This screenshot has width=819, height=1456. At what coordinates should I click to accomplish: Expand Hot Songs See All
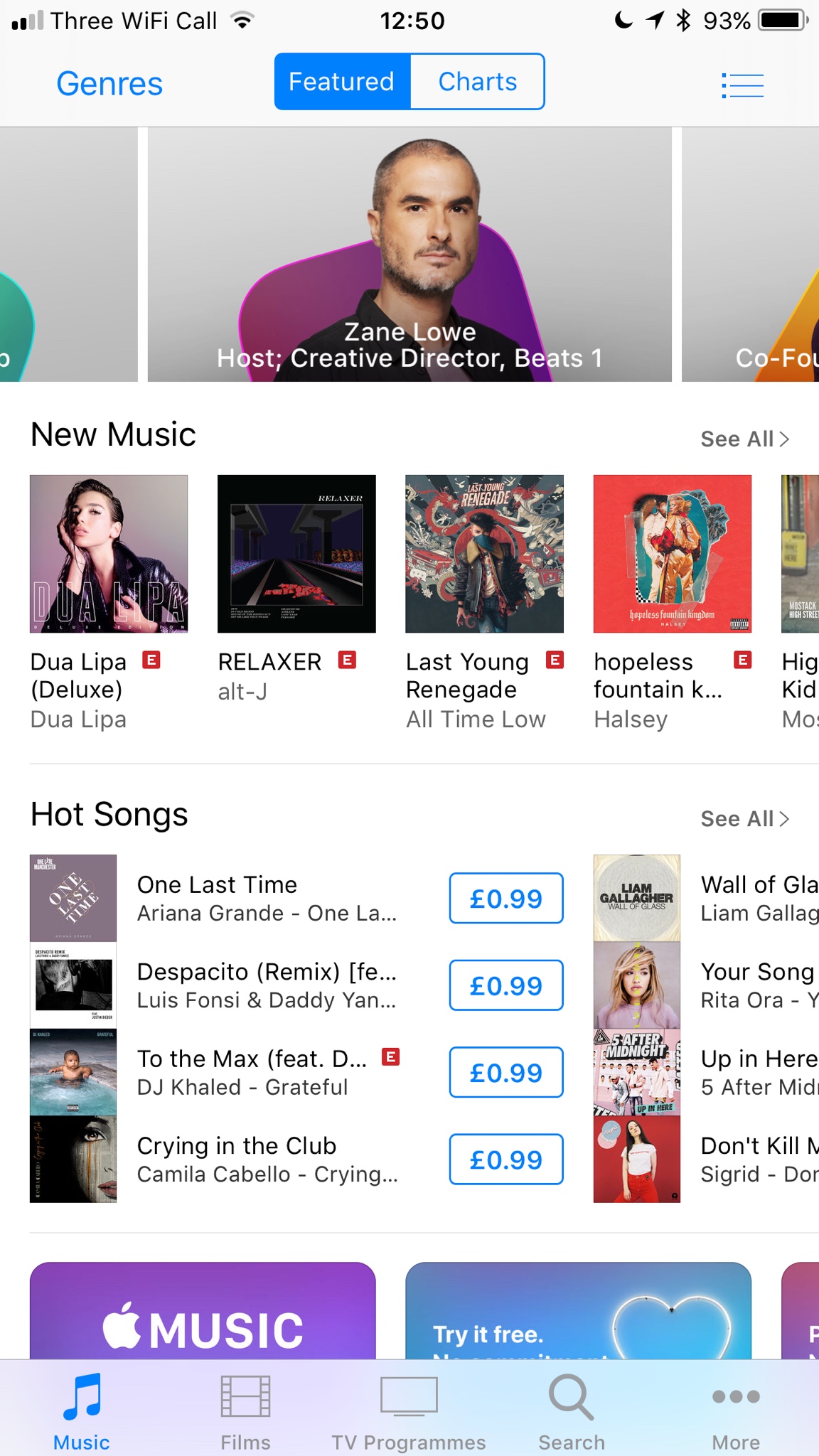coord(745,818)
